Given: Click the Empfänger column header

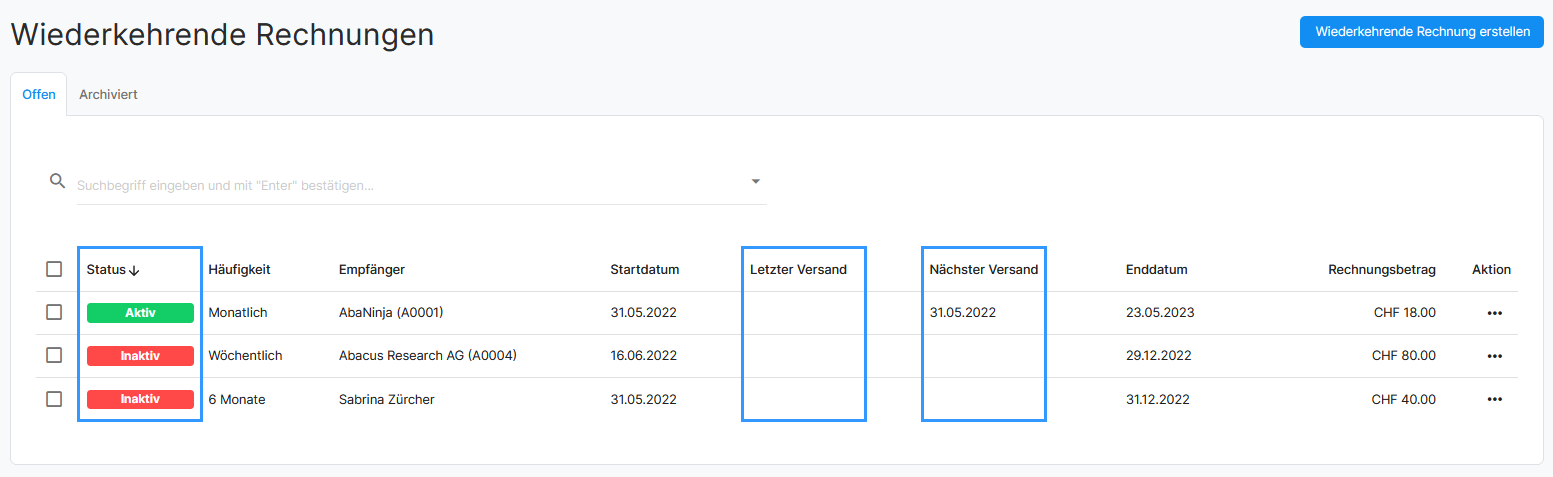Looking at the screenshot, I should tap(371, 269).
